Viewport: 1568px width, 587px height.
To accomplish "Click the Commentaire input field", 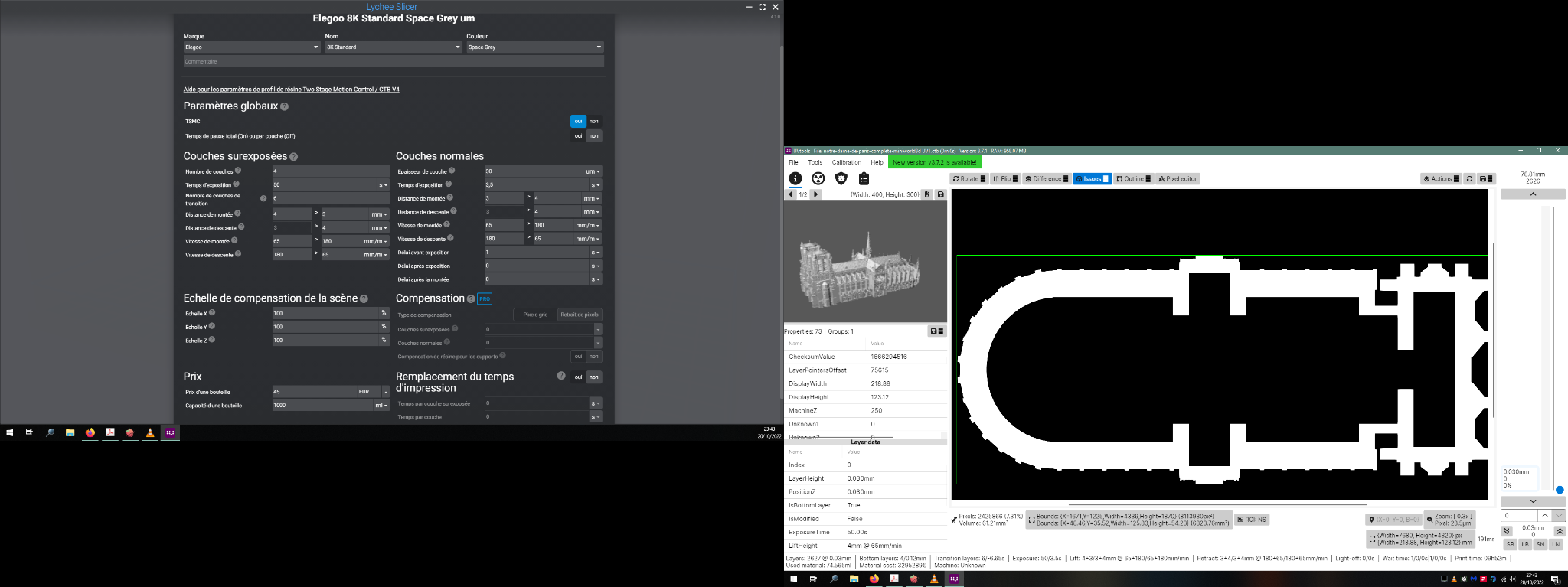I will click(394, 61).
